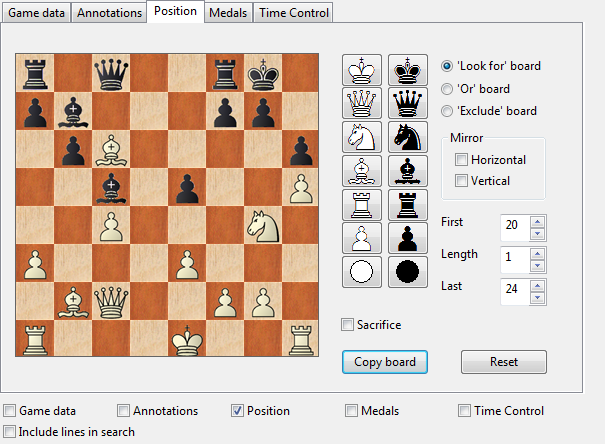Select the white pawn palette piece
Screen dimensions: 605x444
pyautogui.click(x=362, y=238)
